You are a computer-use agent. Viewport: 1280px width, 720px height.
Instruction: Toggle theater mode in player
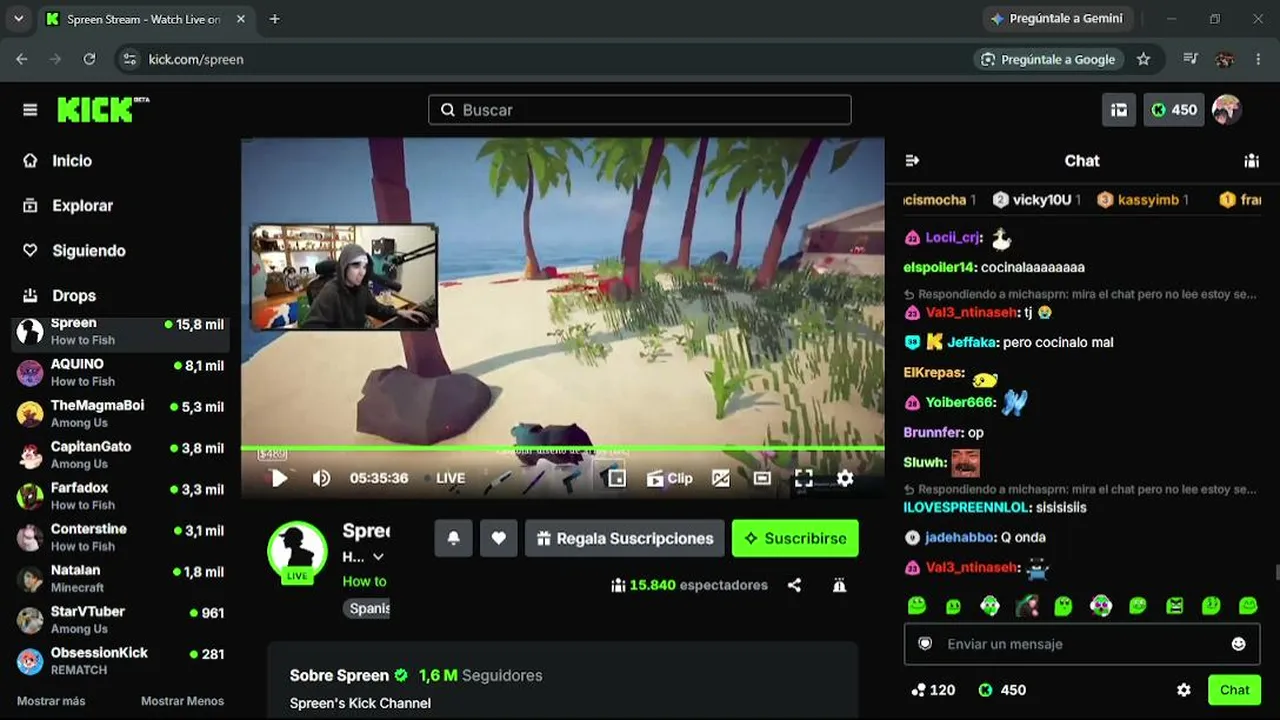[x=762, y=478]
